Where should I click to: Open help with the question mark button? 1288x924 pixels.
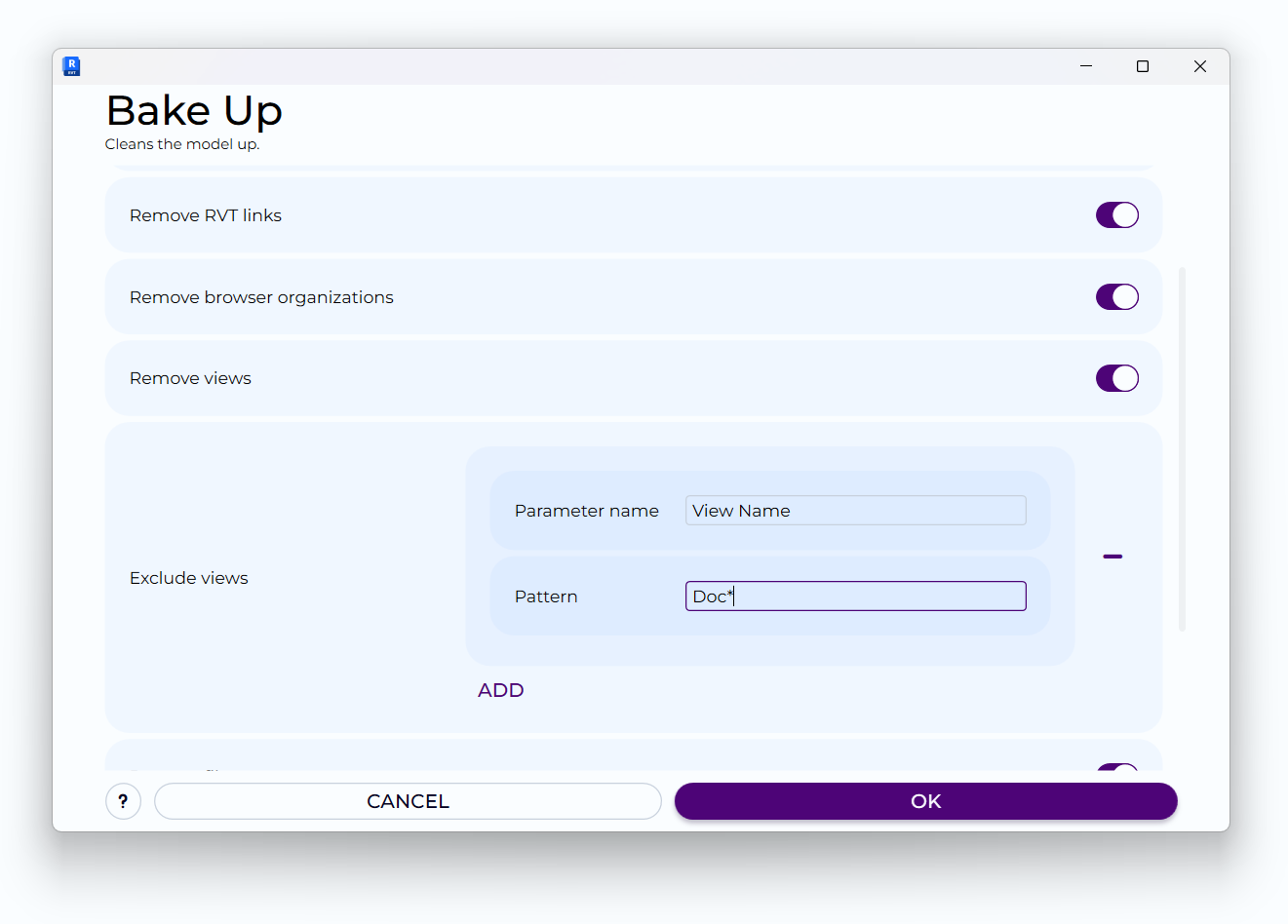(123, 801)
